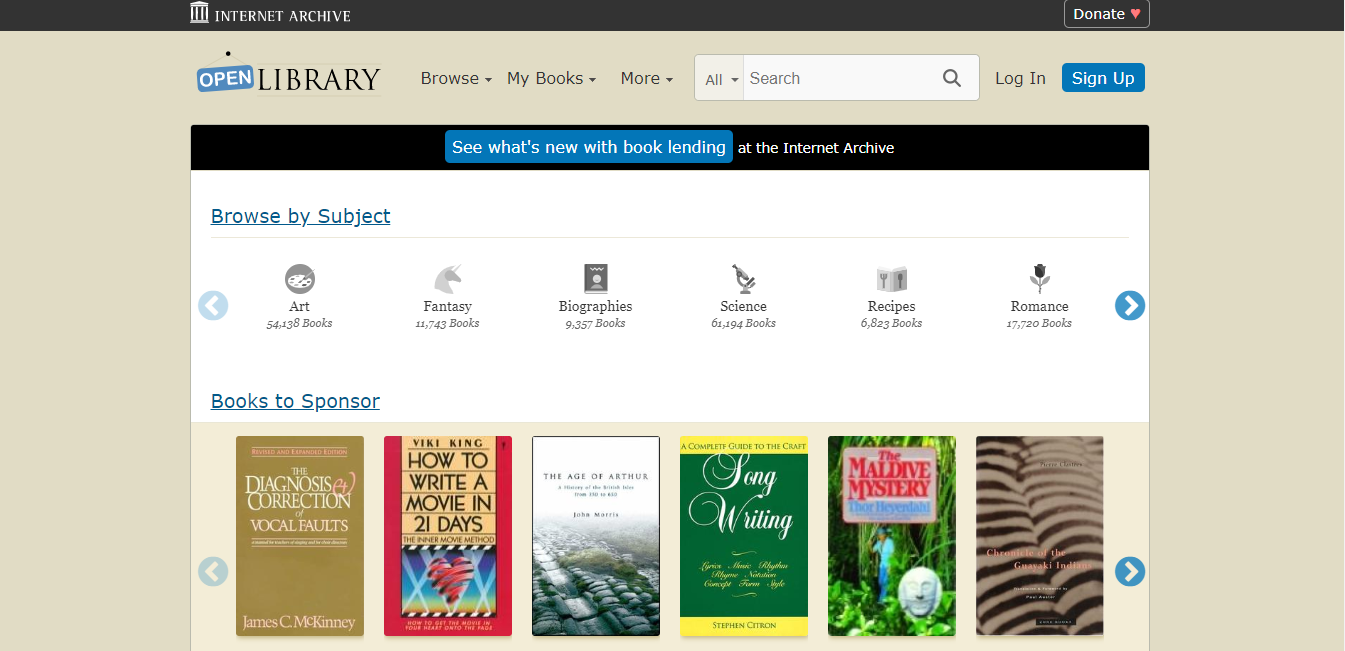Open the My Books menu
Viewport: 1345px width, 651px height.
click(551, 78)
